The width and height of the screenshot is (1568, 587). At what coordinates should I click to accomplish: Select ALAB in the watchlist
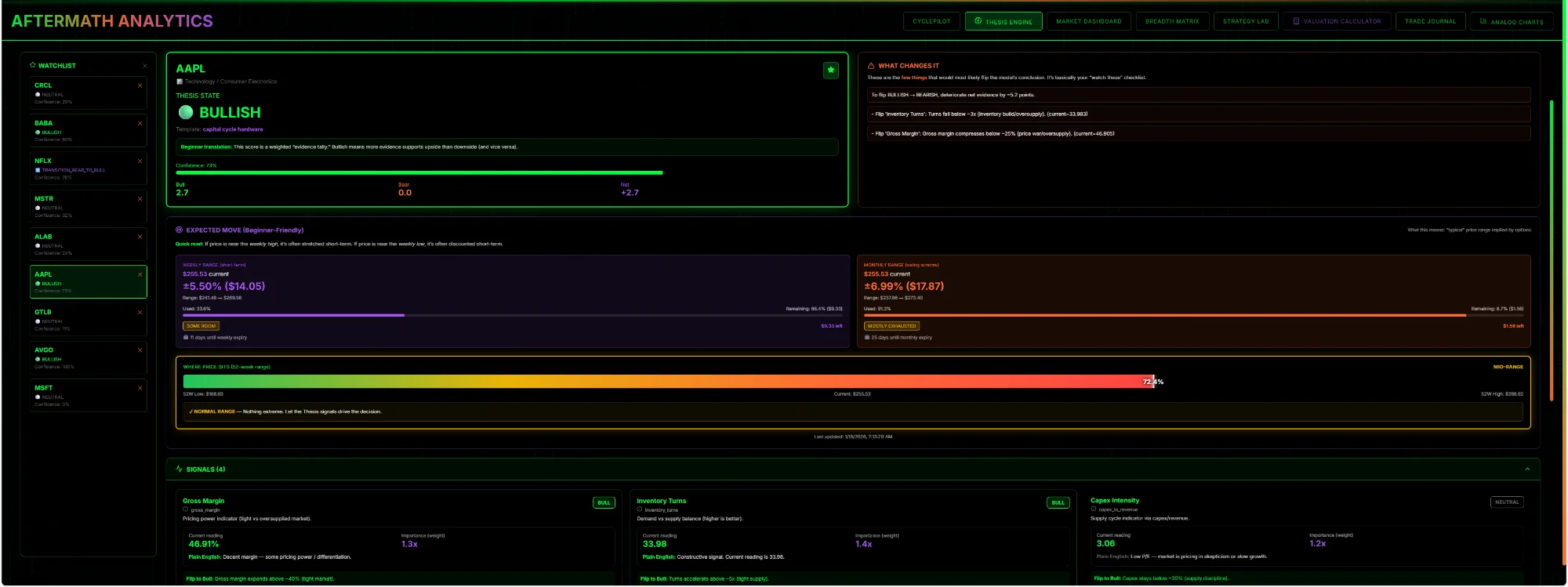(88, 244)
